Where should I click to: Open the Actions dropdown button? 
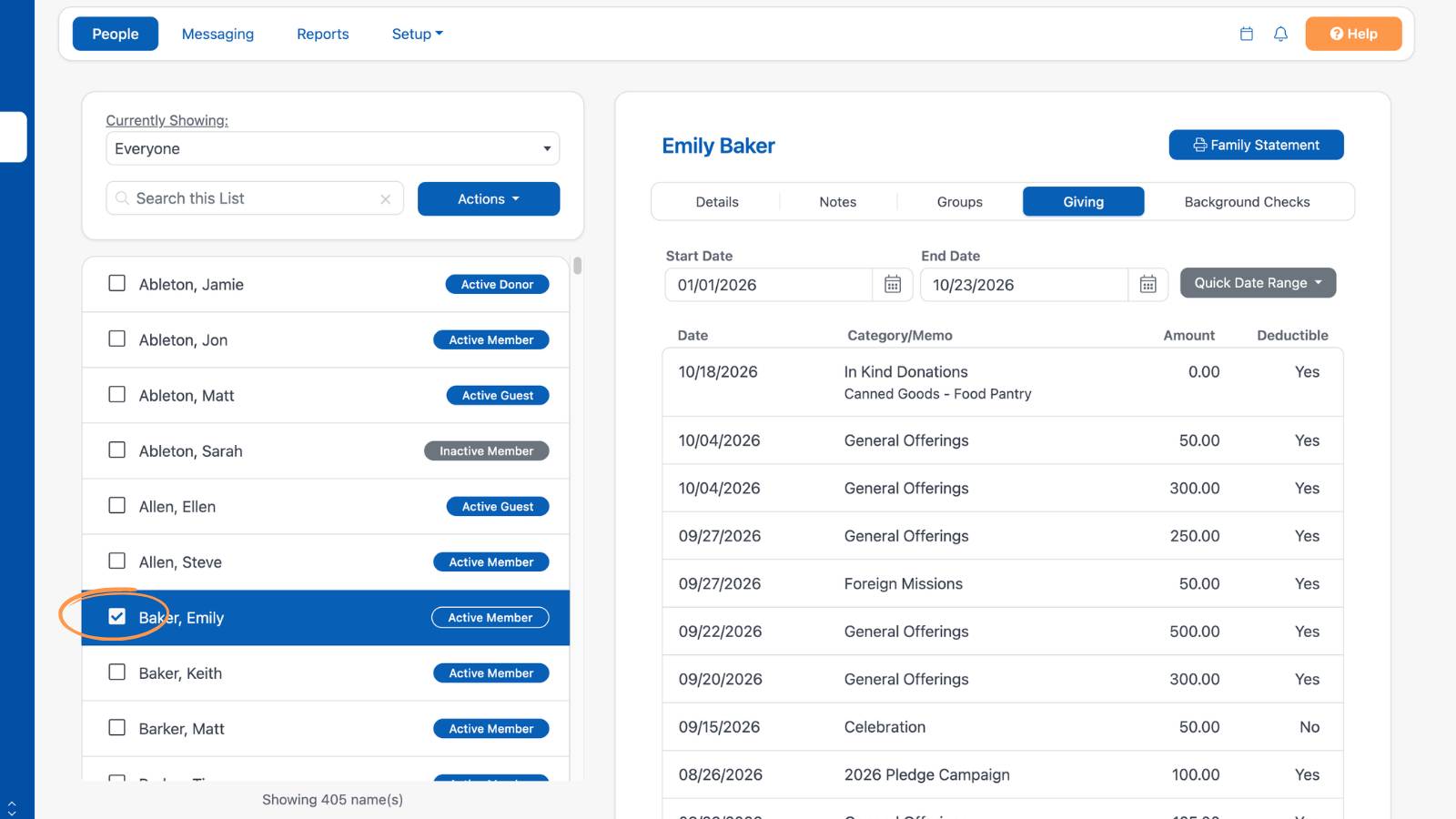(489, 198)
